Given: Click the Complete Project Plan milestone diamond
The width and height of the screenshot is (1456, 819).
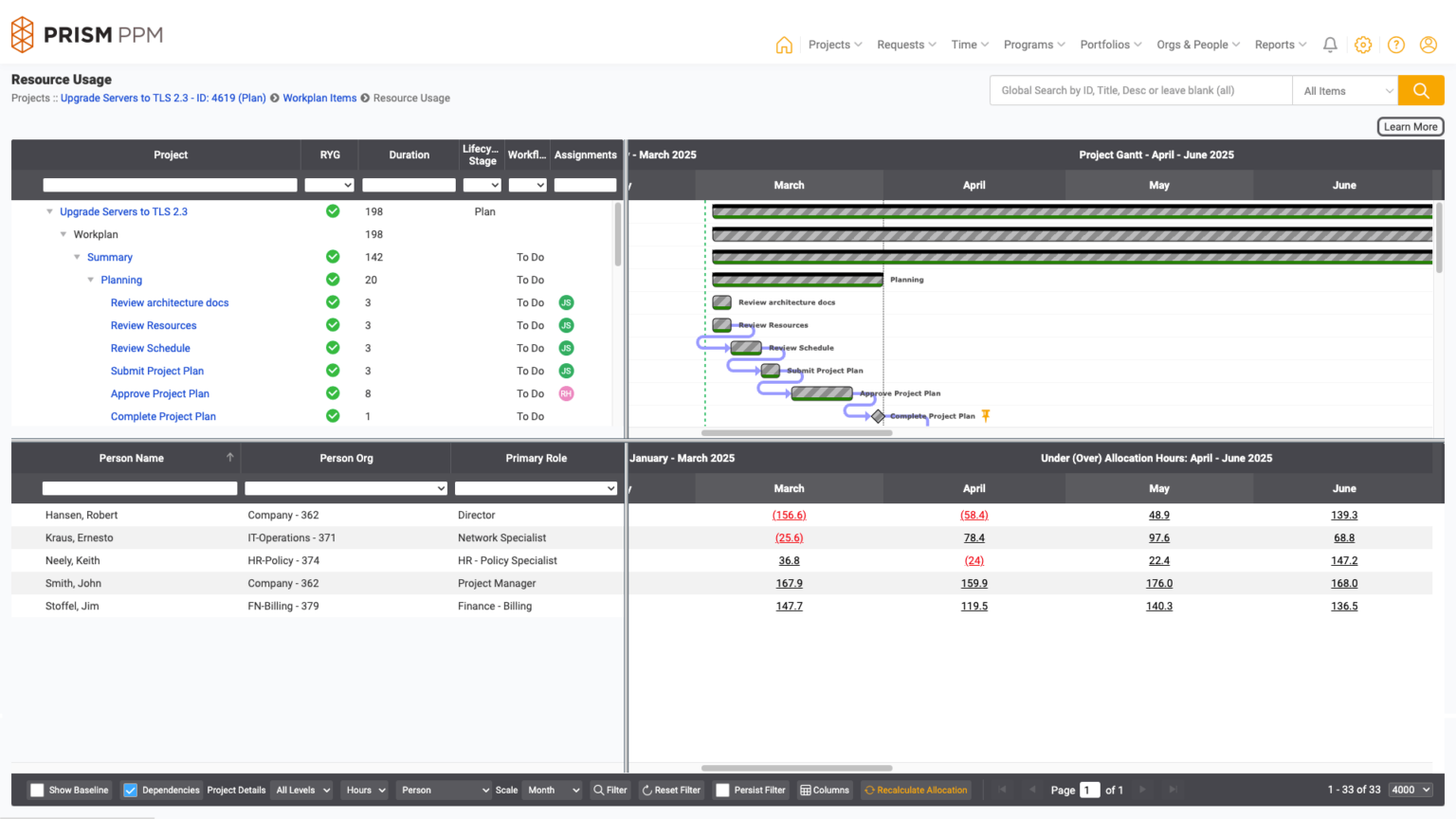Looking at the screenshot, I should tap(878, 416).
